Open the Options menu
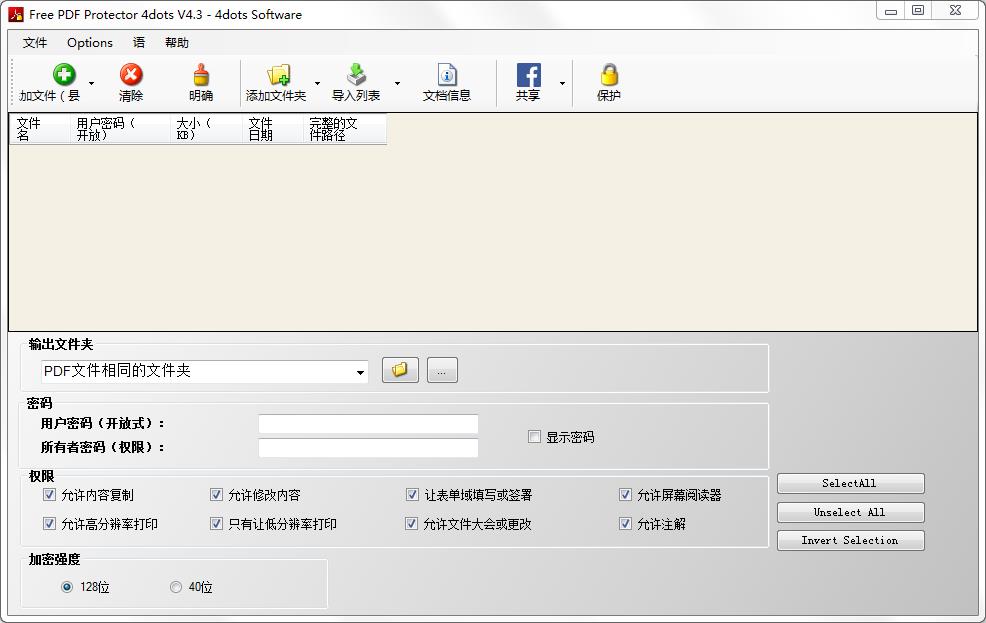The height and width of the screenshot is (623, 986). point(90,43)
